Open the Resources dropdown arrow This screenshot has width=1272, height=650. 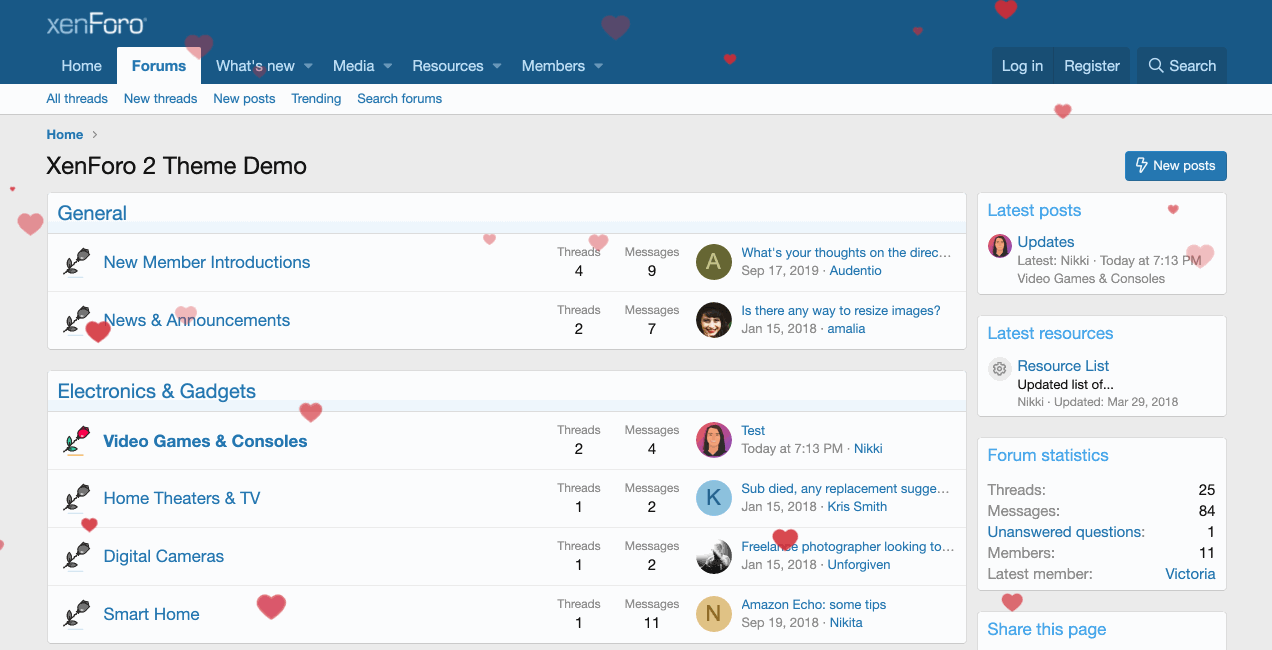pos(497,66)
